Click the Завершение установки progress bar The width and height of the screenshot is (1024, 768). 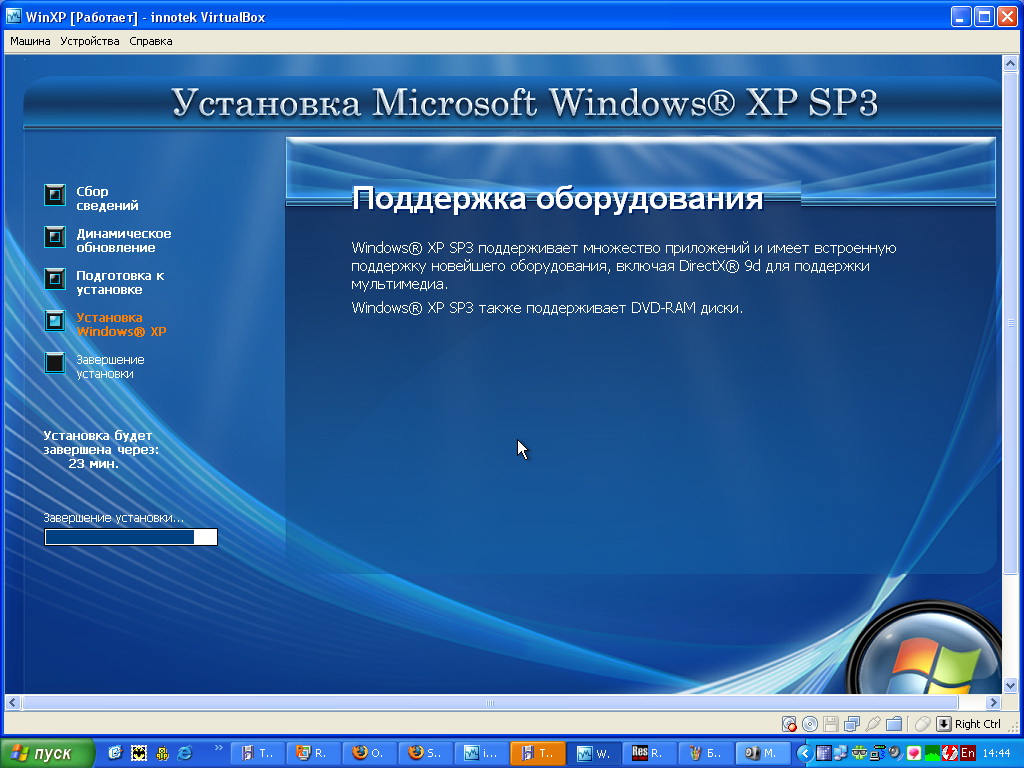point(131,537)
